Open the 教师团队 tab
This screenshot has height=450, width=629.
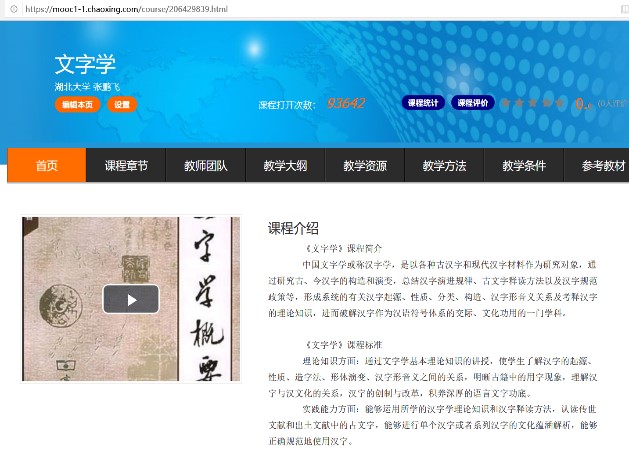205,166
